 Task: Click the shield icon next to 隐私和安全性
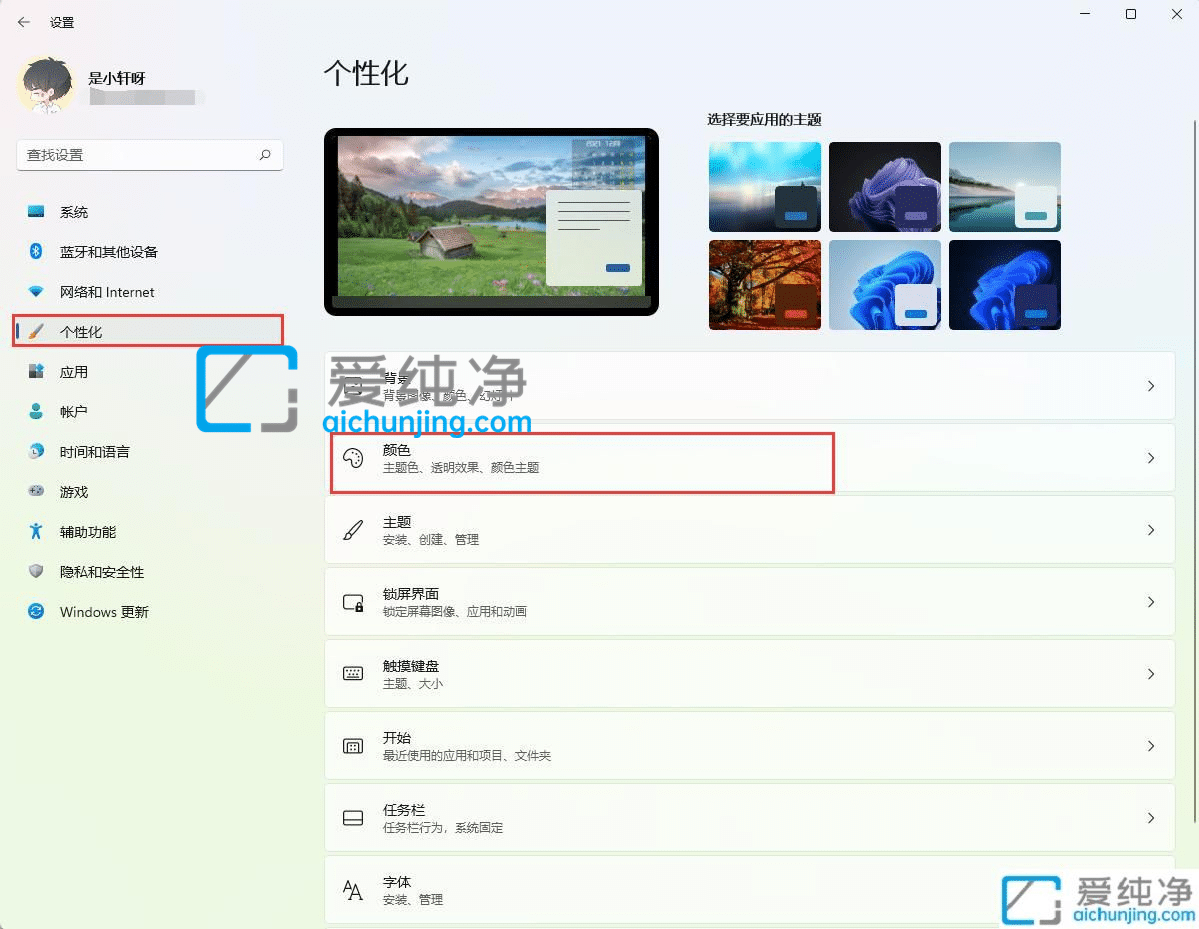(x=35, y=572)
